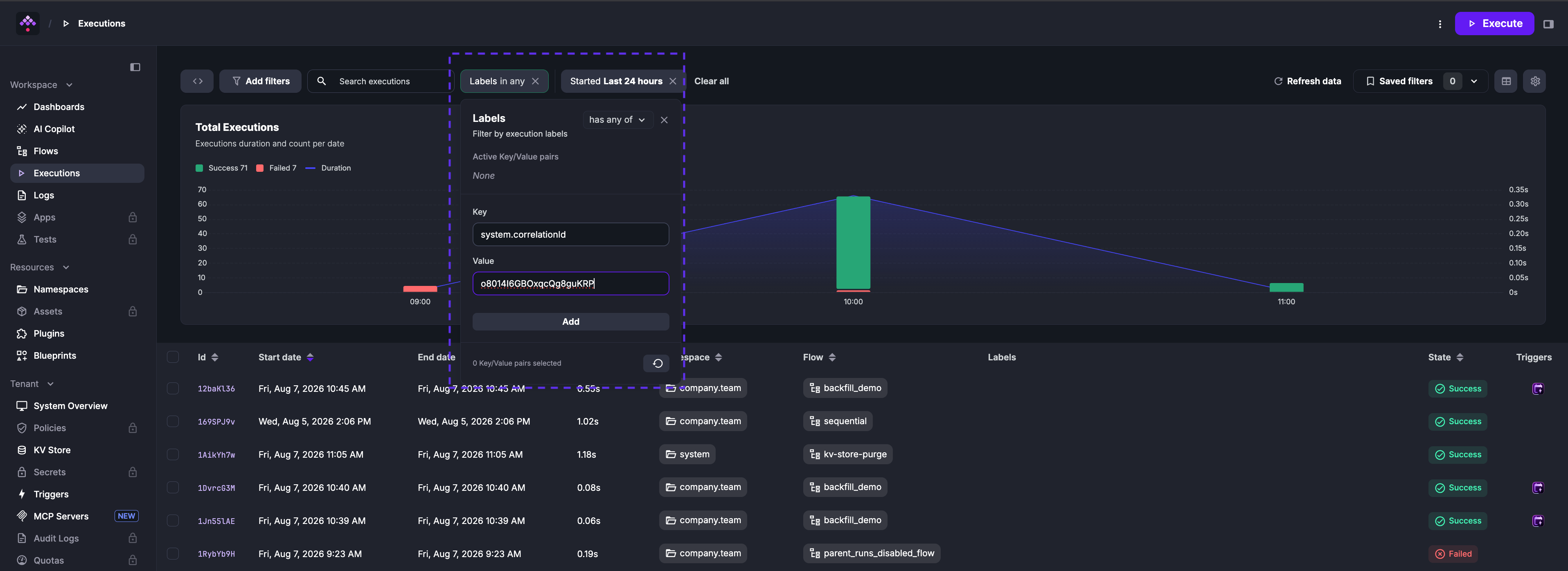This screenshot has width=1568, height=571.
Task: Click the green 10:00 chart bar
Action: point(853,243)
